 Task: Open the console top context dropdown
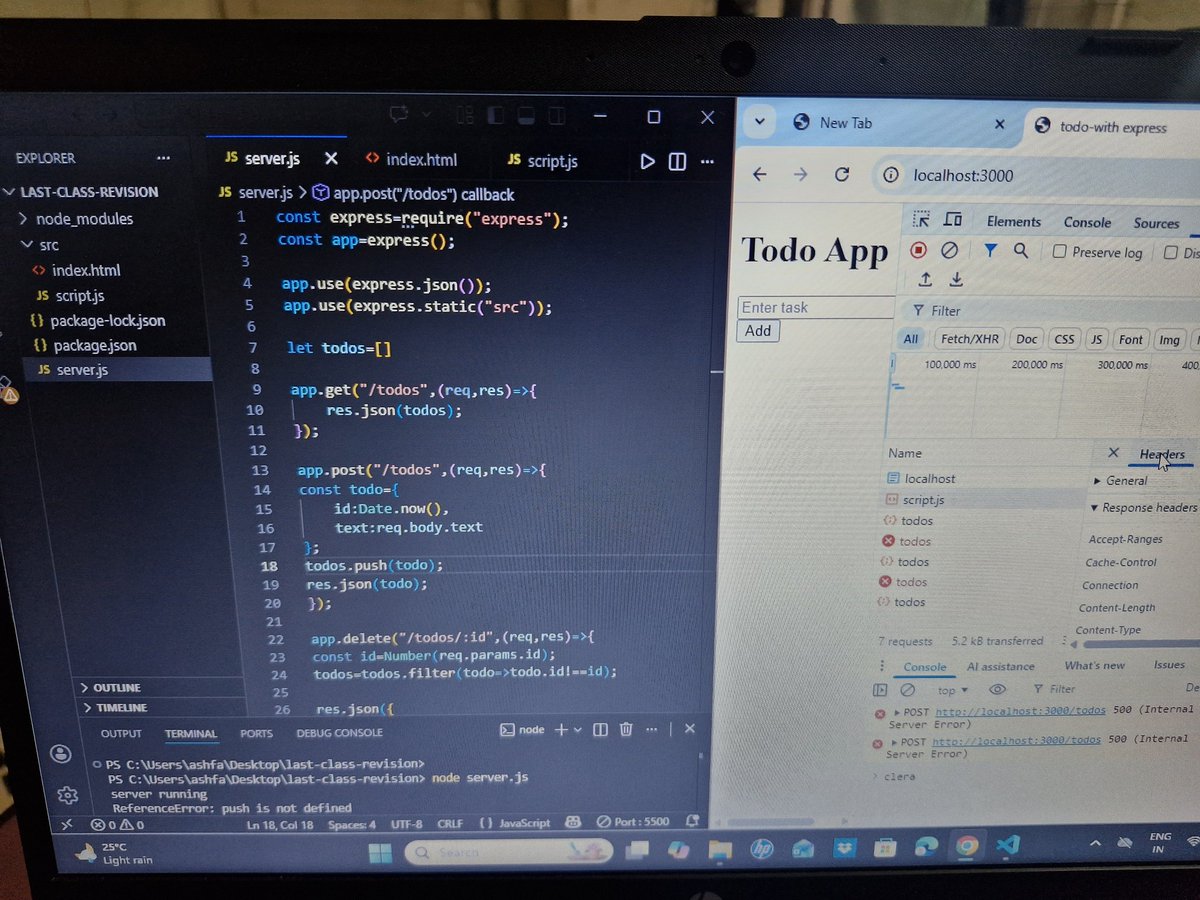953,690
